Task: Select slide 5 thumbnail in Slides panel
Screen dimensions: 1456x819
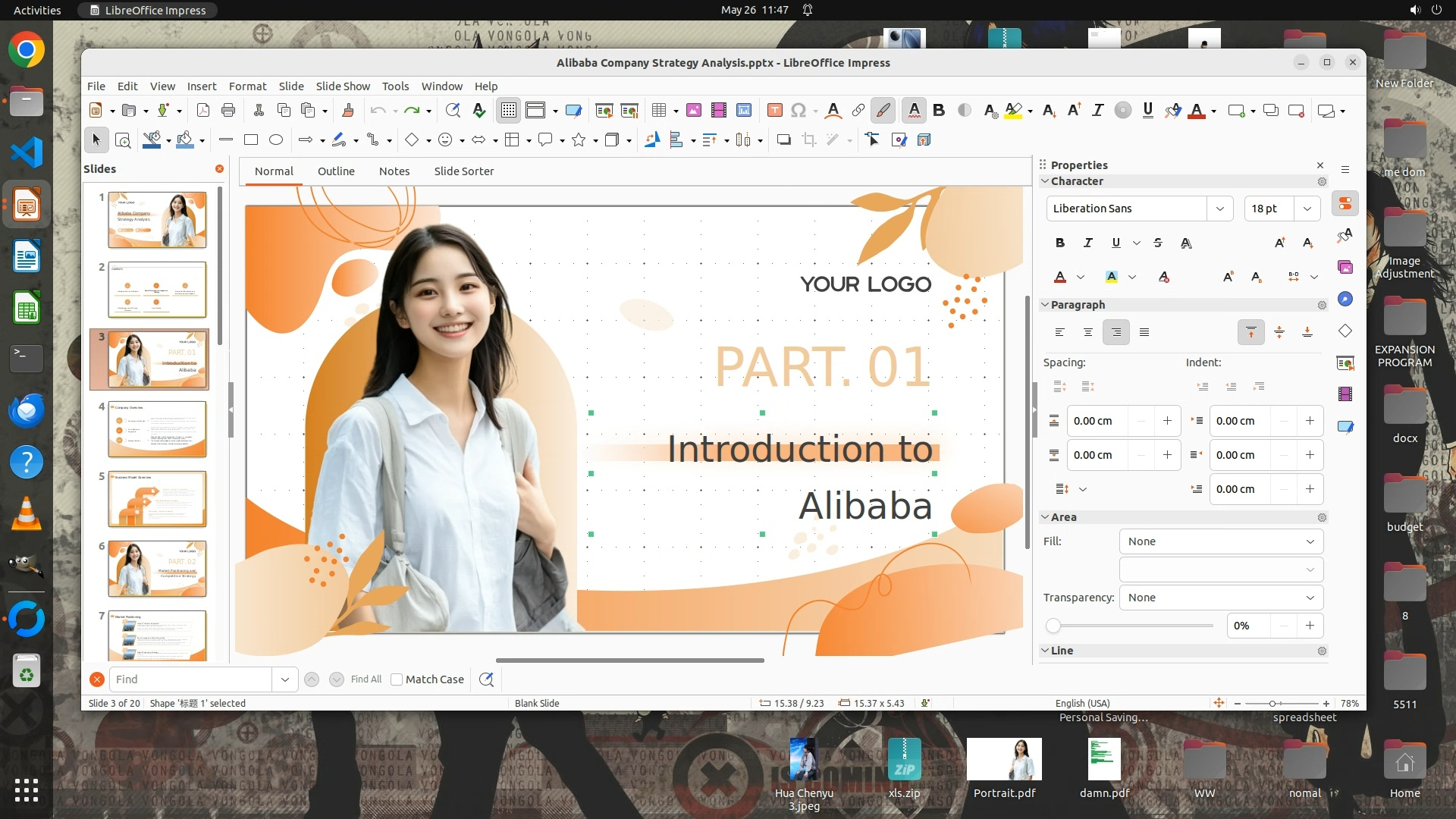Action: coord(157,498)
